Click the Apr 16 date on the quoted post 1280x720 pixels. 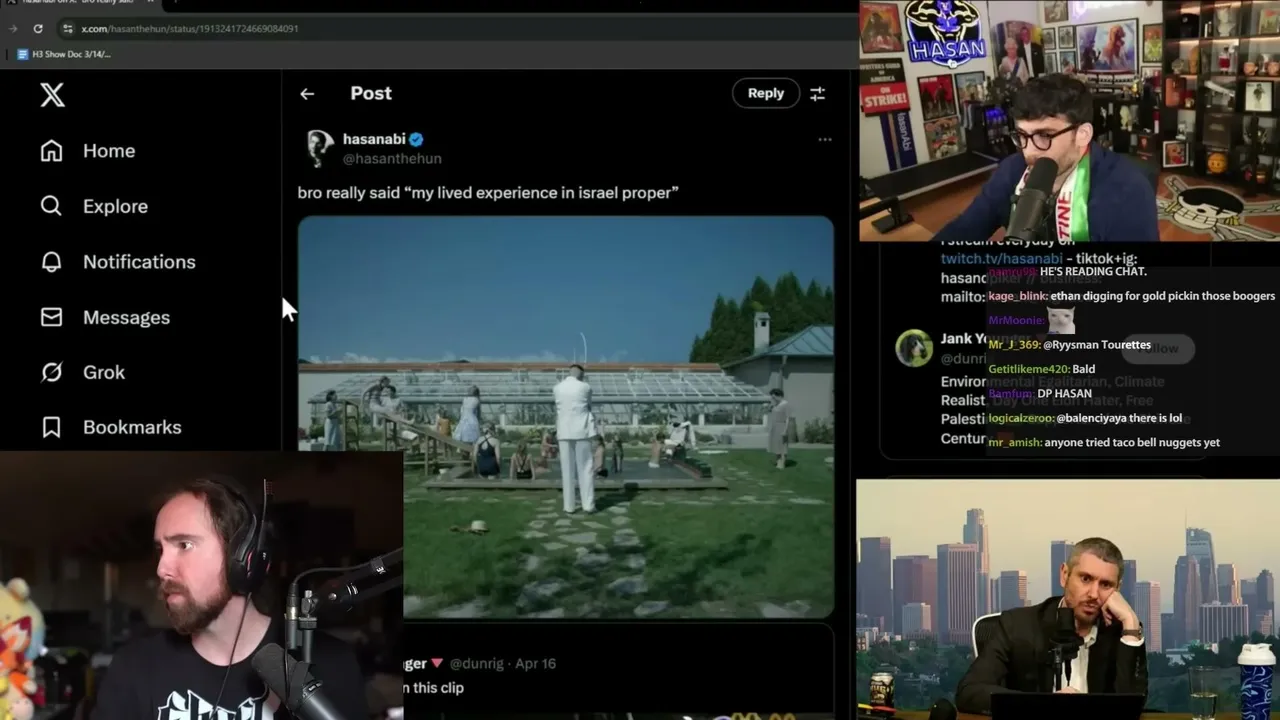click(536, 663)
